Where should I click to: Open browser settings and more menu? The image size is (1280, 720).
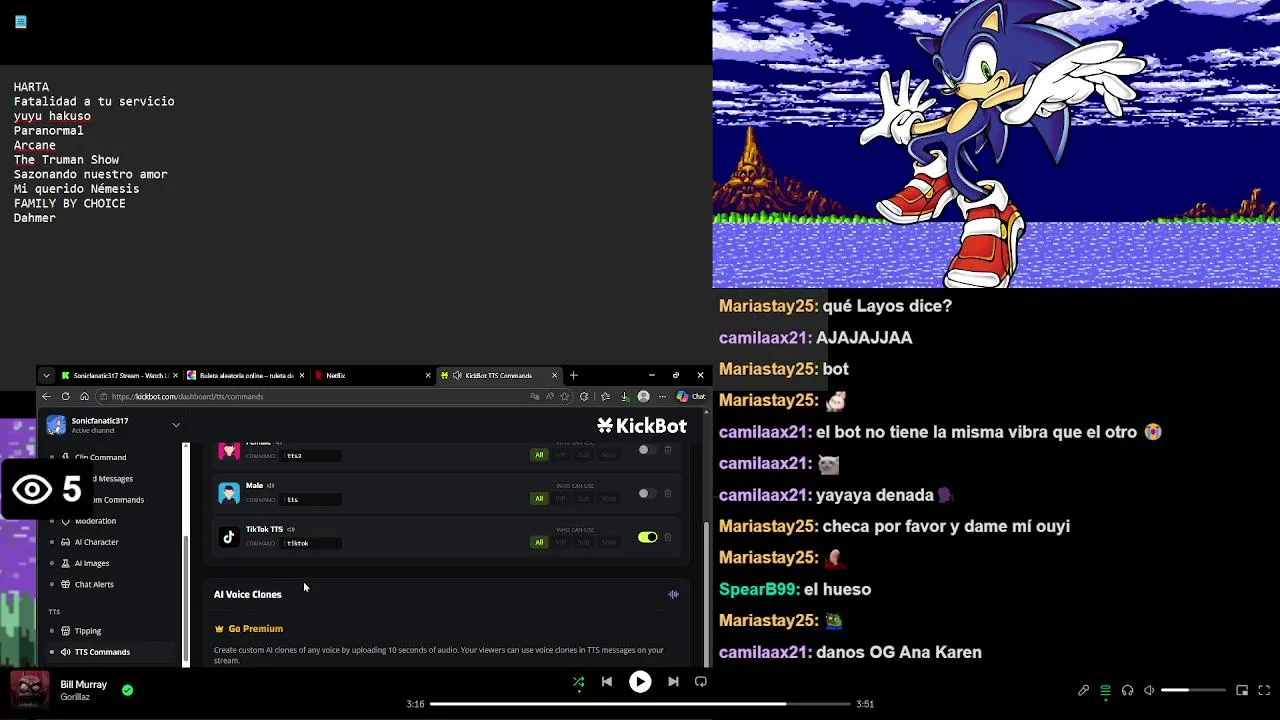(x=662, y=397)
